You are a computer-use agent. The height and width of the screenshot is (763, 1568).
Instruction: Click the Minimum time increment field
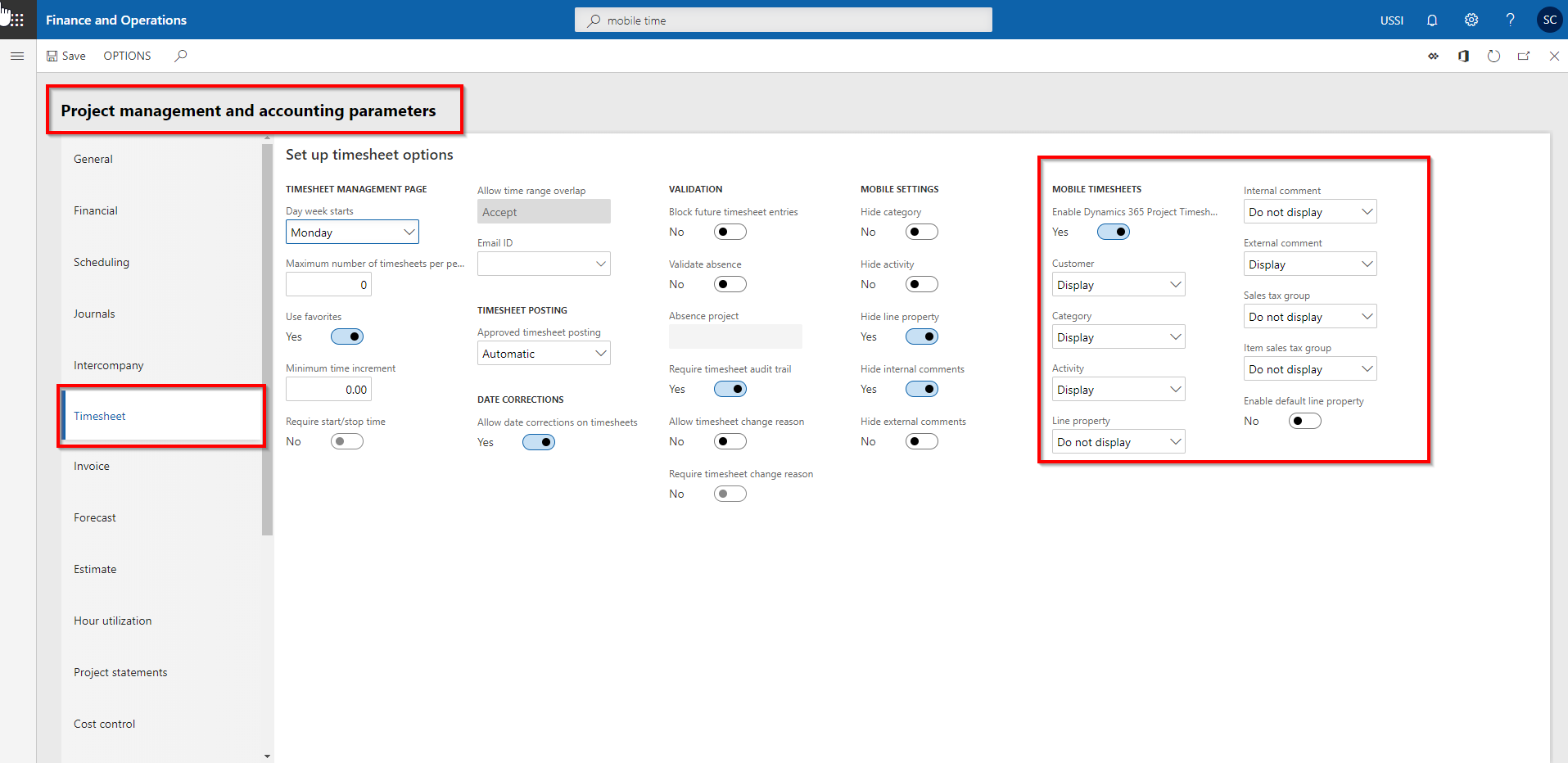328,390
